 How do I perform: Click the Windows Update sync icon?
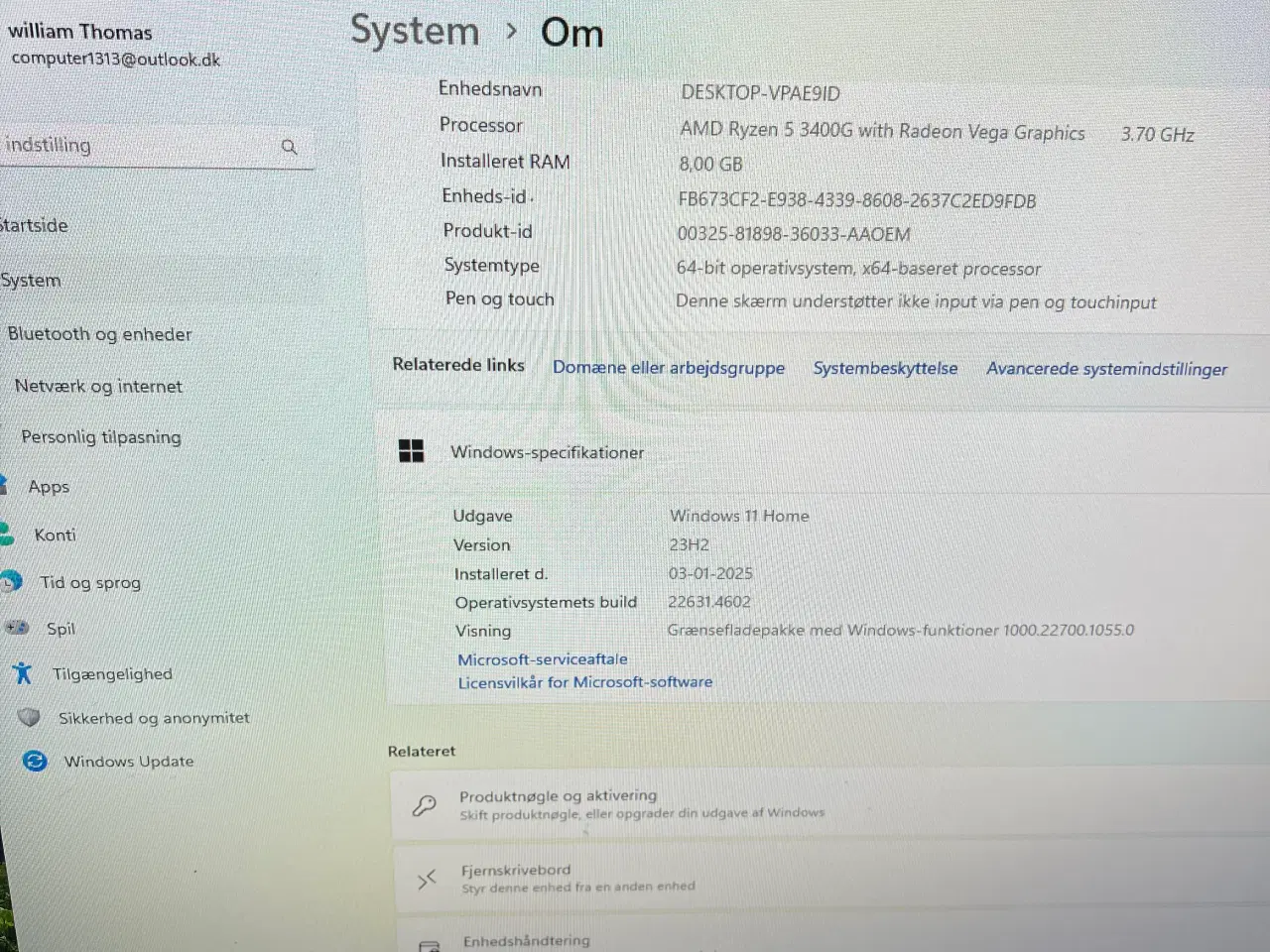(35, 761)
